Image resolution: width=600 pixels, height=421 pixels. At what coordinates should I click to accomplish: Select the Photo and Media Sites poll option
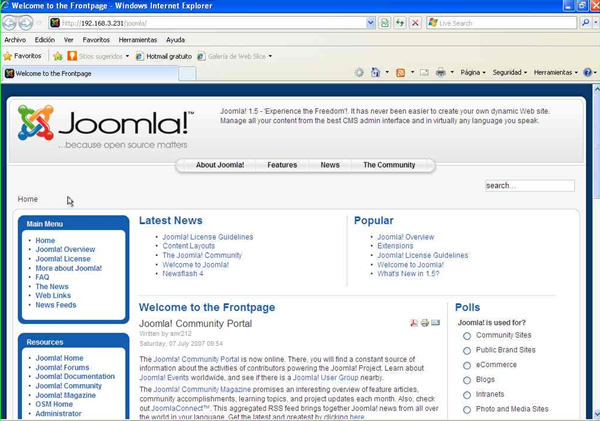click(x=467, y=410)
